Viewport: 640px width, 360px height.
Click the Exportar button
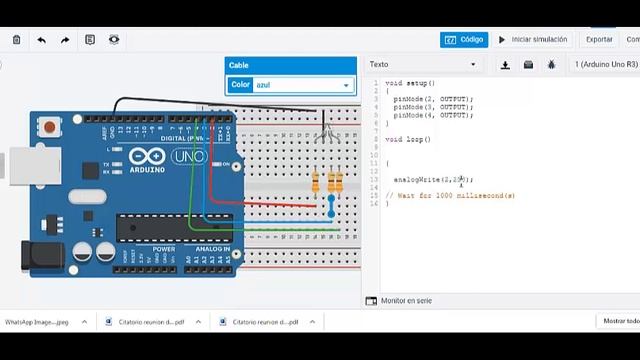(x=599, y=40)
